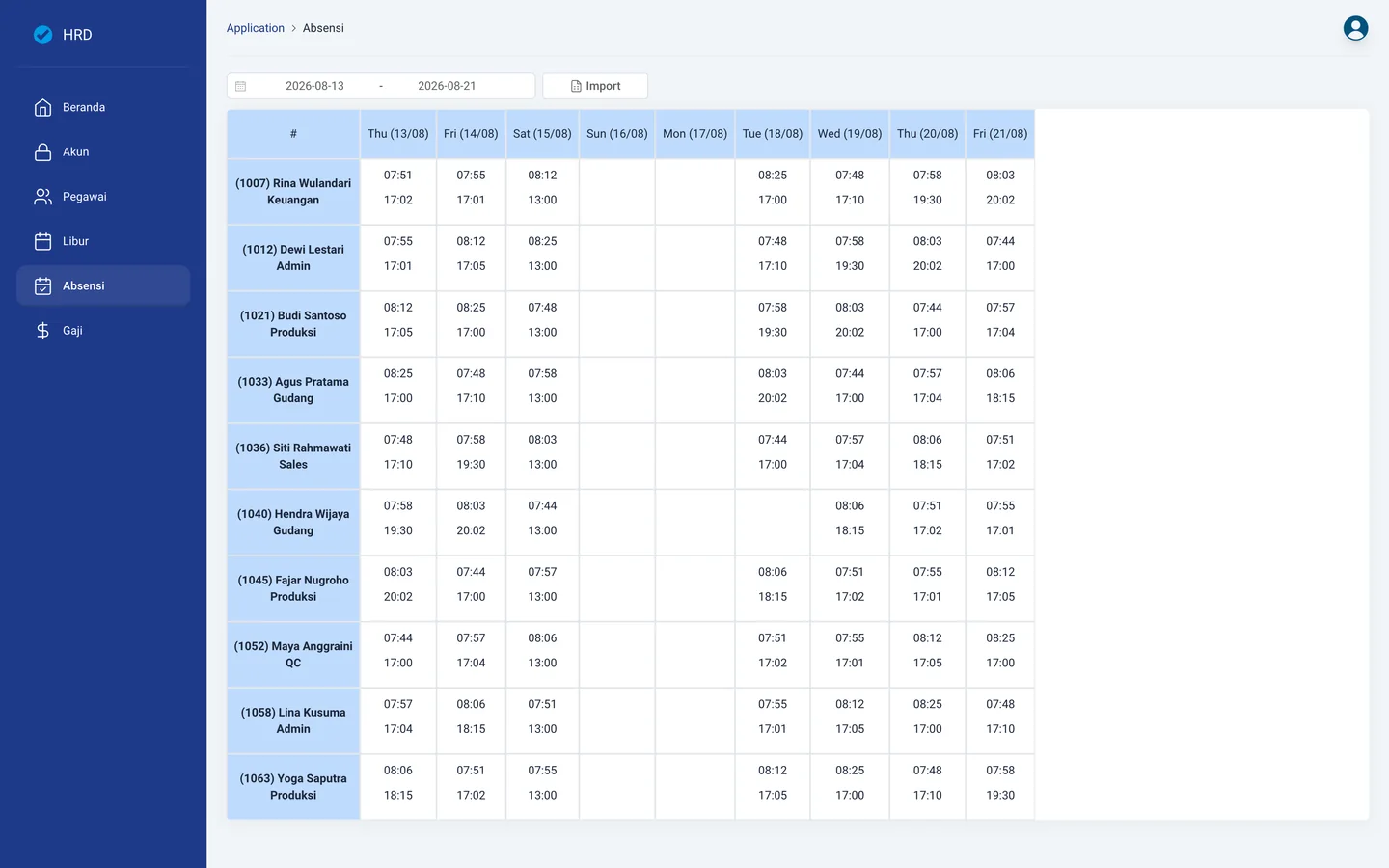Screen dimensions: 1389x868
Task: Select employee row (1036) Siti Rahmawati
Action: tap(293, 456)
